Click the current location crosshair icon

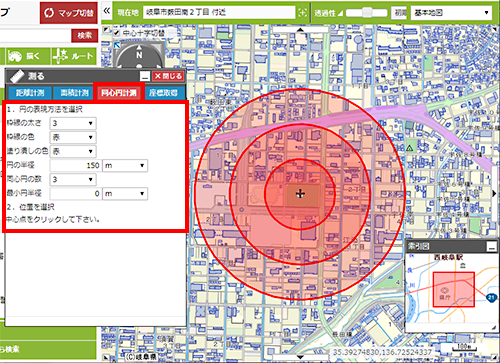click(x=302, y=13)
